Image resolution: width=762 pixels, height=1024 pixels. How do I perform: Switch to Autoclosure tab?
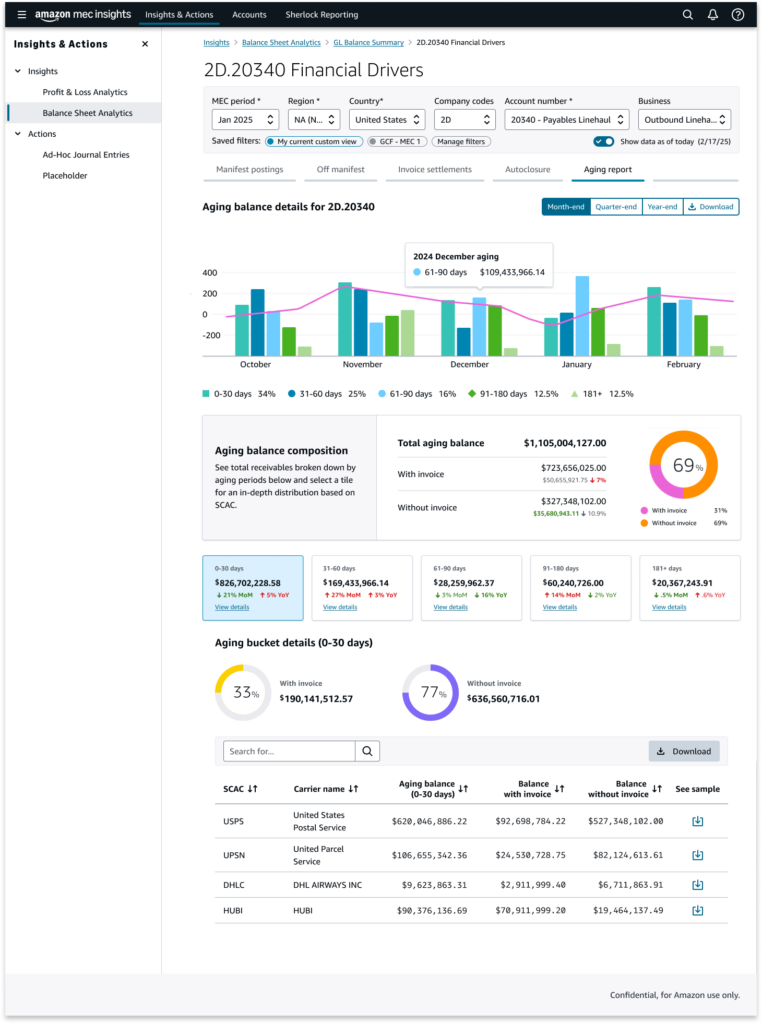(x=528, y=169)
